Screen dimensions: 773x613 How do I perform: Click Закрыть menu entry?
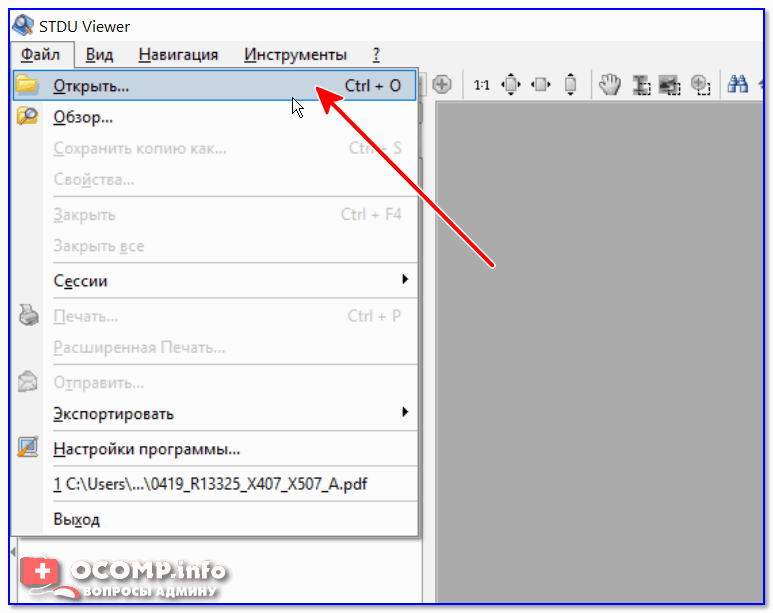(215, 215)
